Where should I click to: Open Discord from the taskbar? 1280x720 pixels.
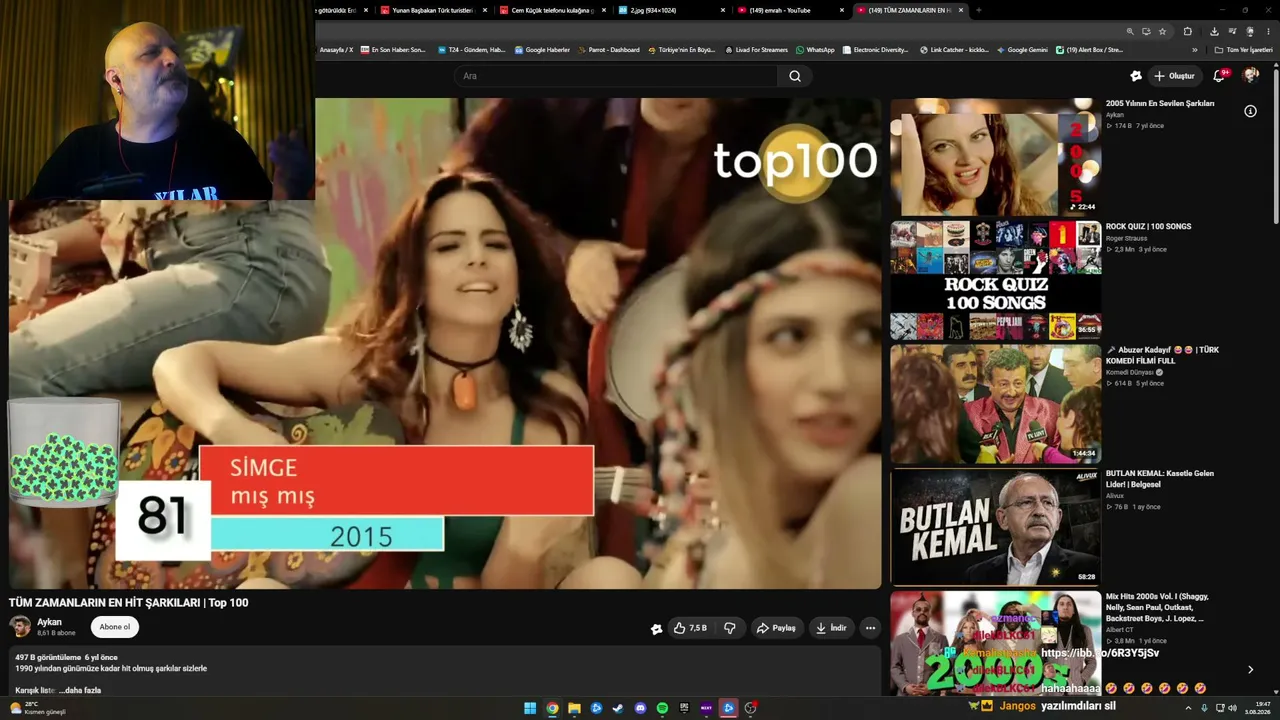640,708
